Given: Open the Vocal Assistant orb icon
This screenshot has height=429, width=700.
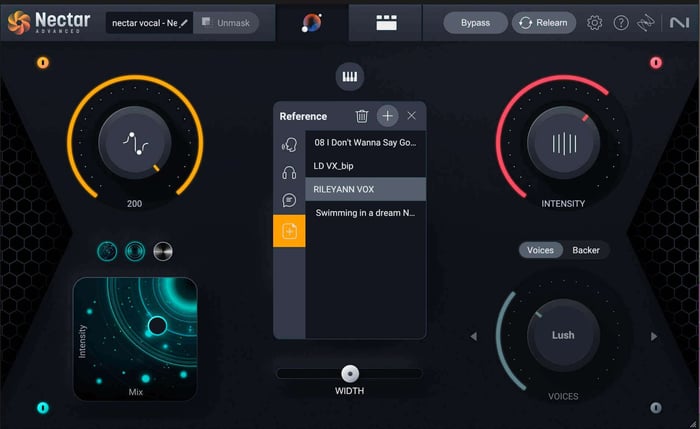Looking at the screenshot, I should pyautogui.click(x=312, y=23).
